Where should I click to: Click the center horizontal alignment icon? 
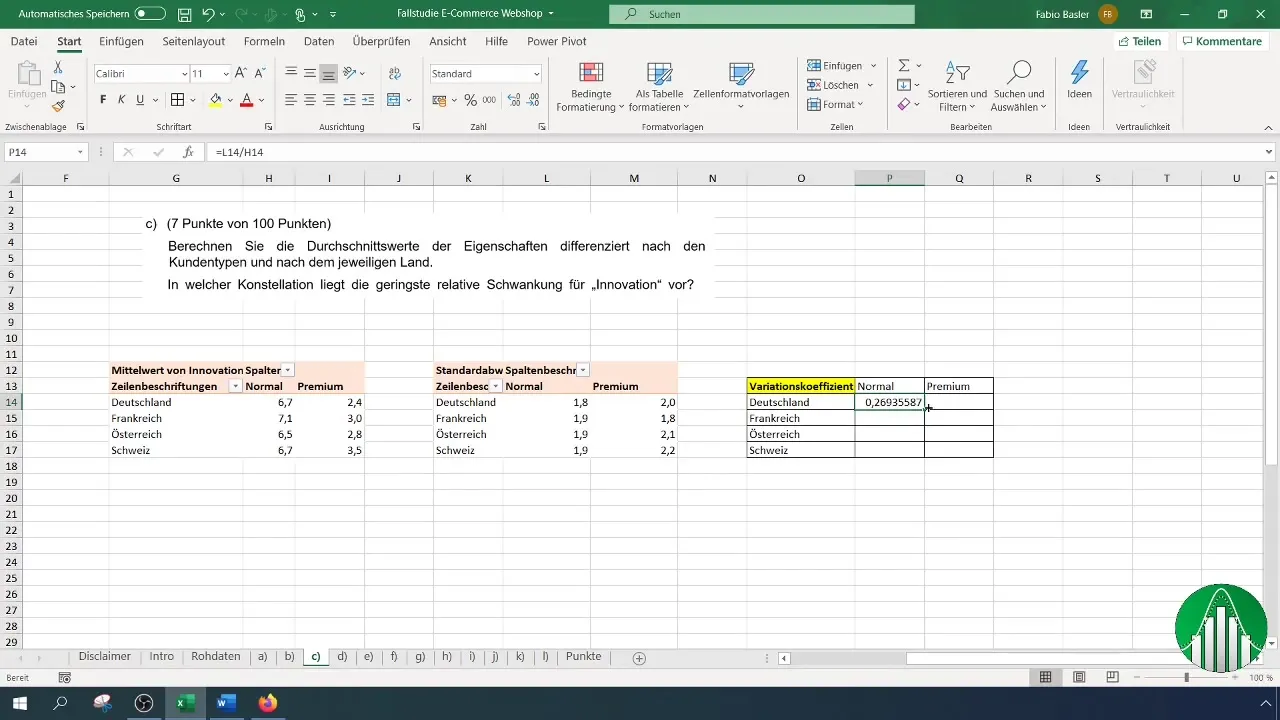(310, 100)
